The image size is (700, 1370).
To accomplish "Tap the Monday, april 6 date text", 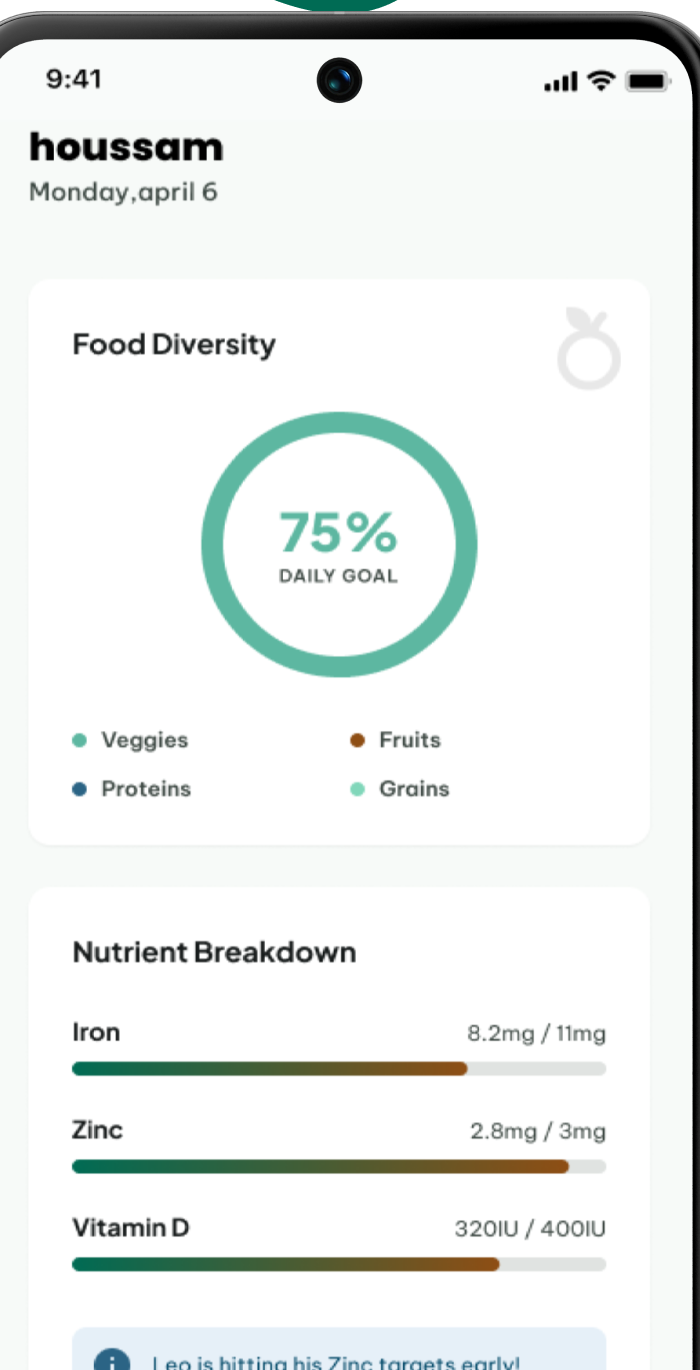I will (123, 192).
